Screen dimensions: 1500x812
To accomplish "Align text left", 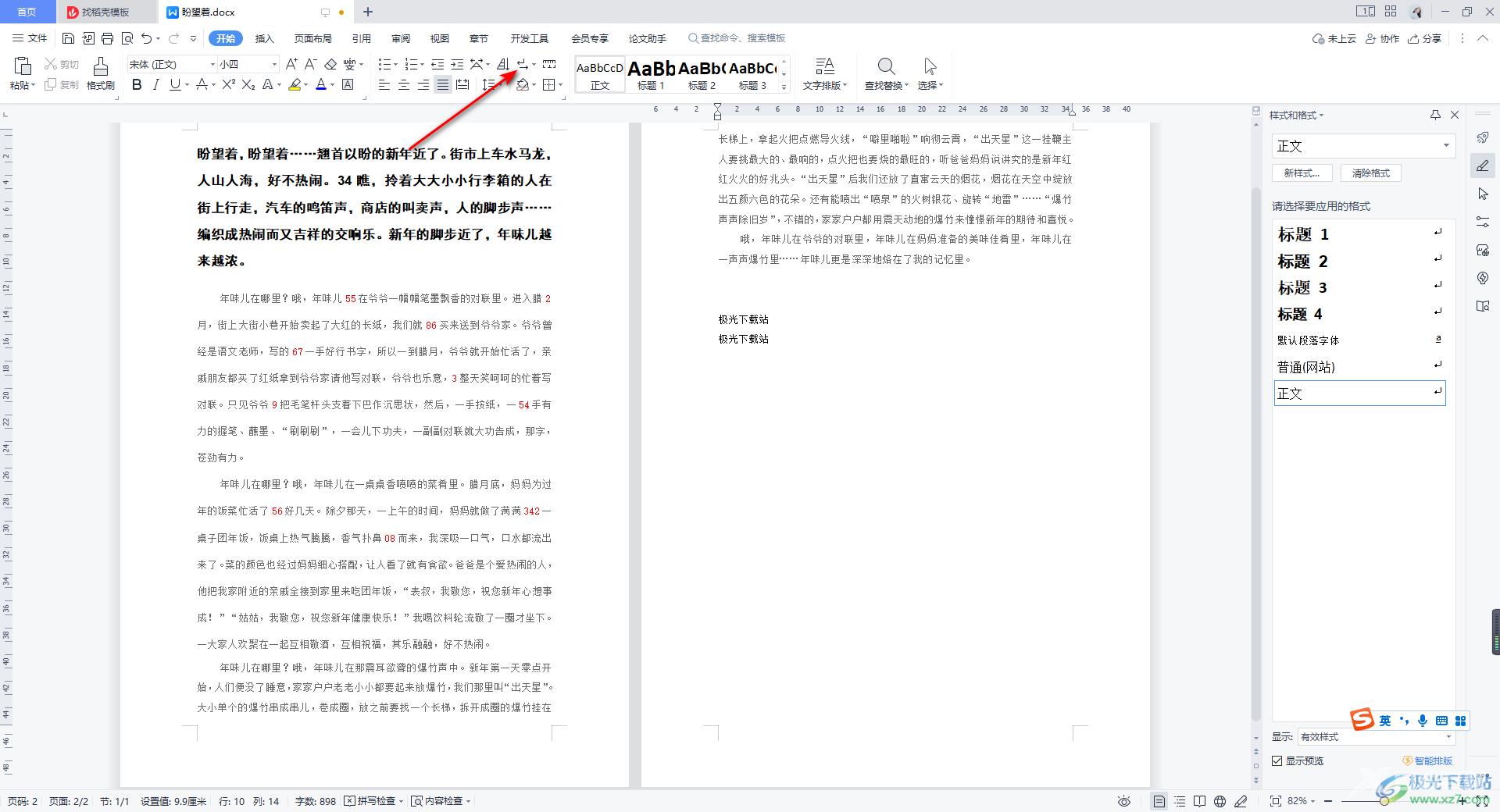I will 384,84.
